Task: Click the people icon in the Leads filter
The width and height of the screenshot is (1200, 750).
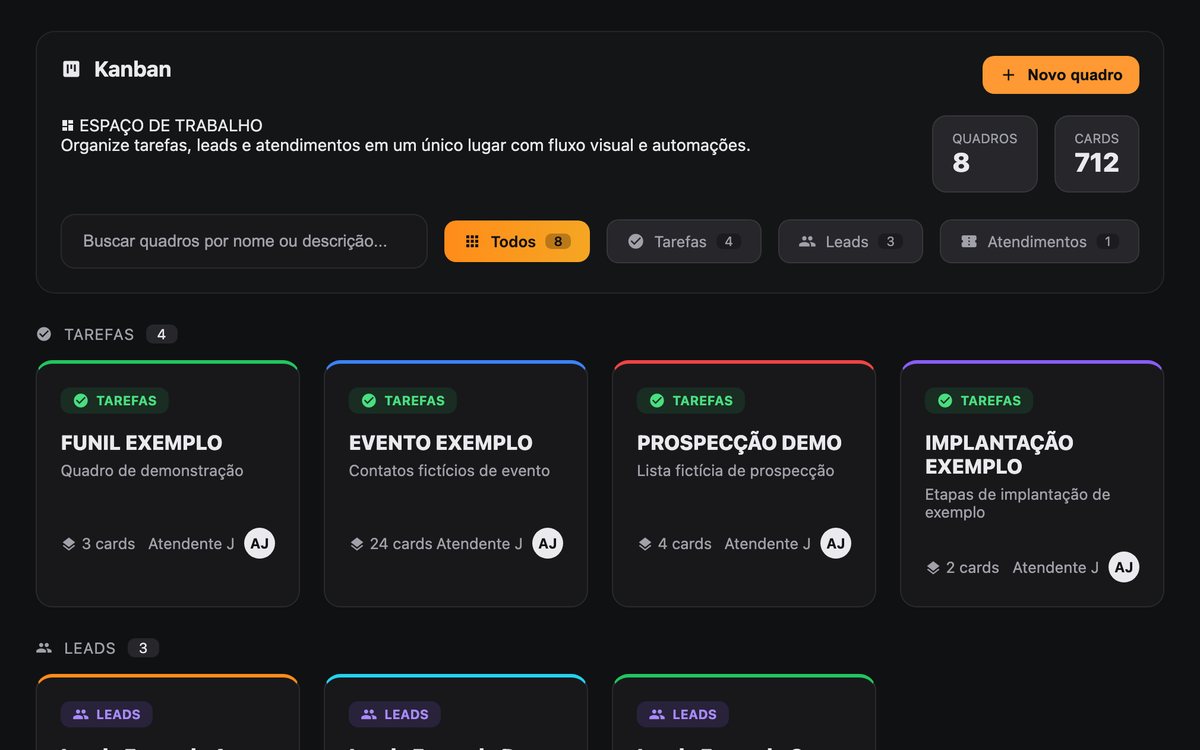Action: click(x=807, y=241)
